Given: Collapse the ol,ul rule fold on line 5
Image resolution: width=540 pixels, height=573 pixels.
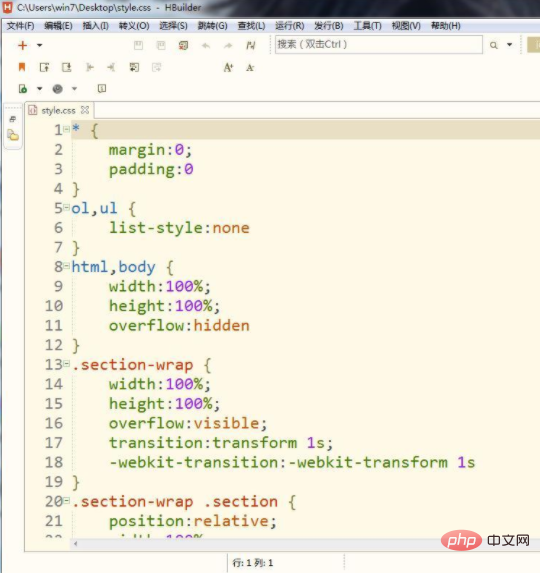Looking at the screenshot, I should 66,207.
